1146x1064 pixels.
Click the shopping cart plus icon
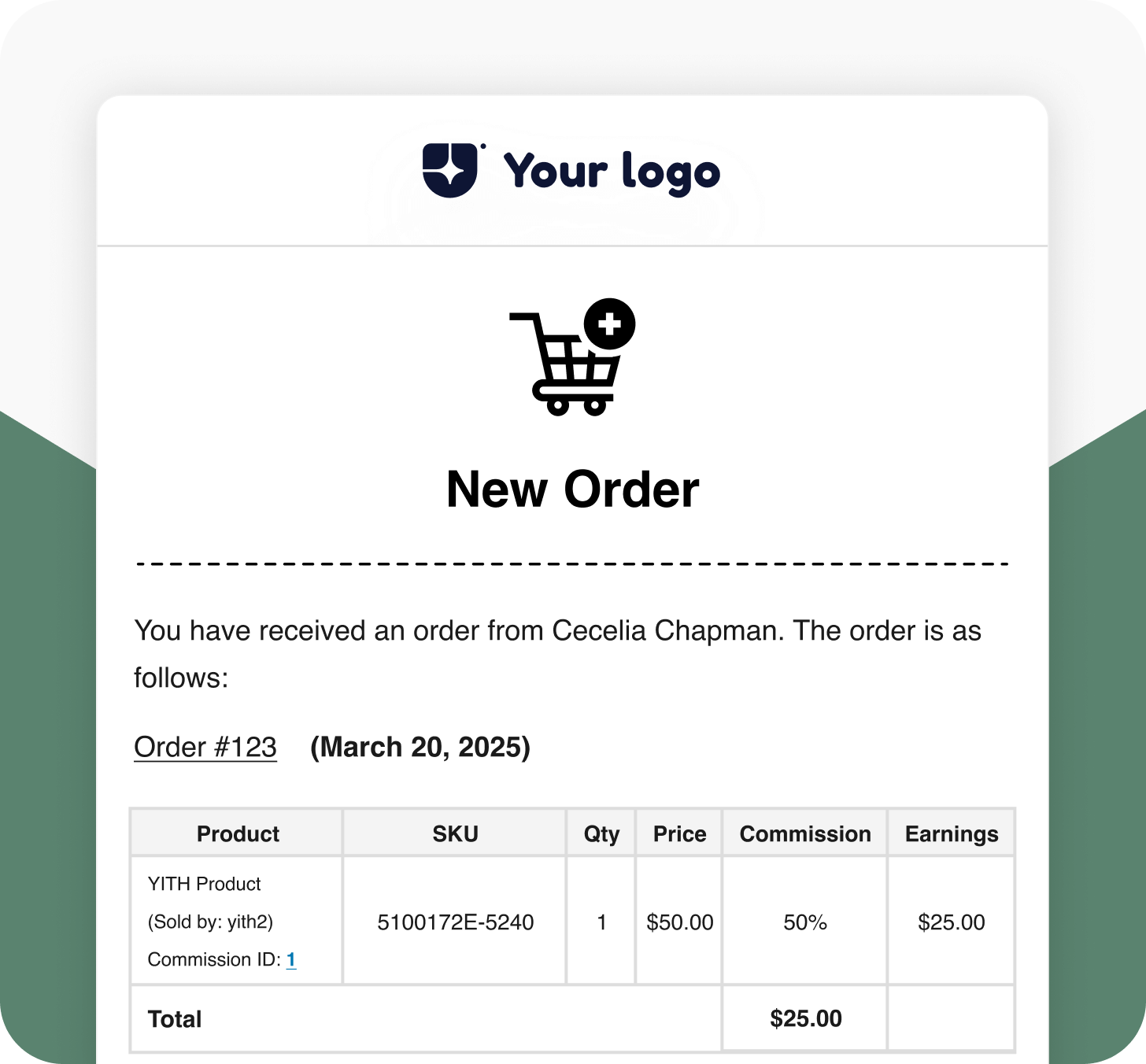572,358
